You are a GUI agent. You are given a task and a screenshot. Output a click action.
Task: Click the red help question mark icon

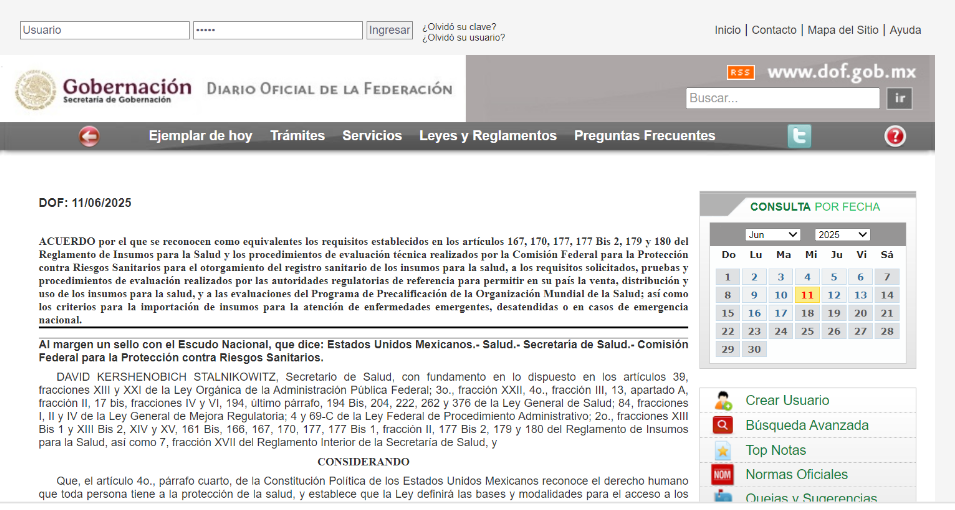pos(894,136)
